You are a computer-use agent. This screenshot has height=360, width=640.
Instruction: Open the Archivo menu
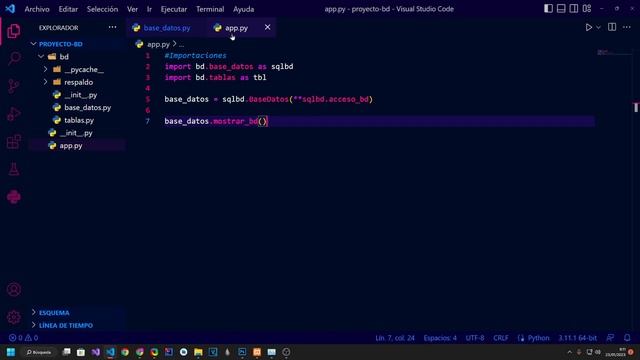(37, 9)
